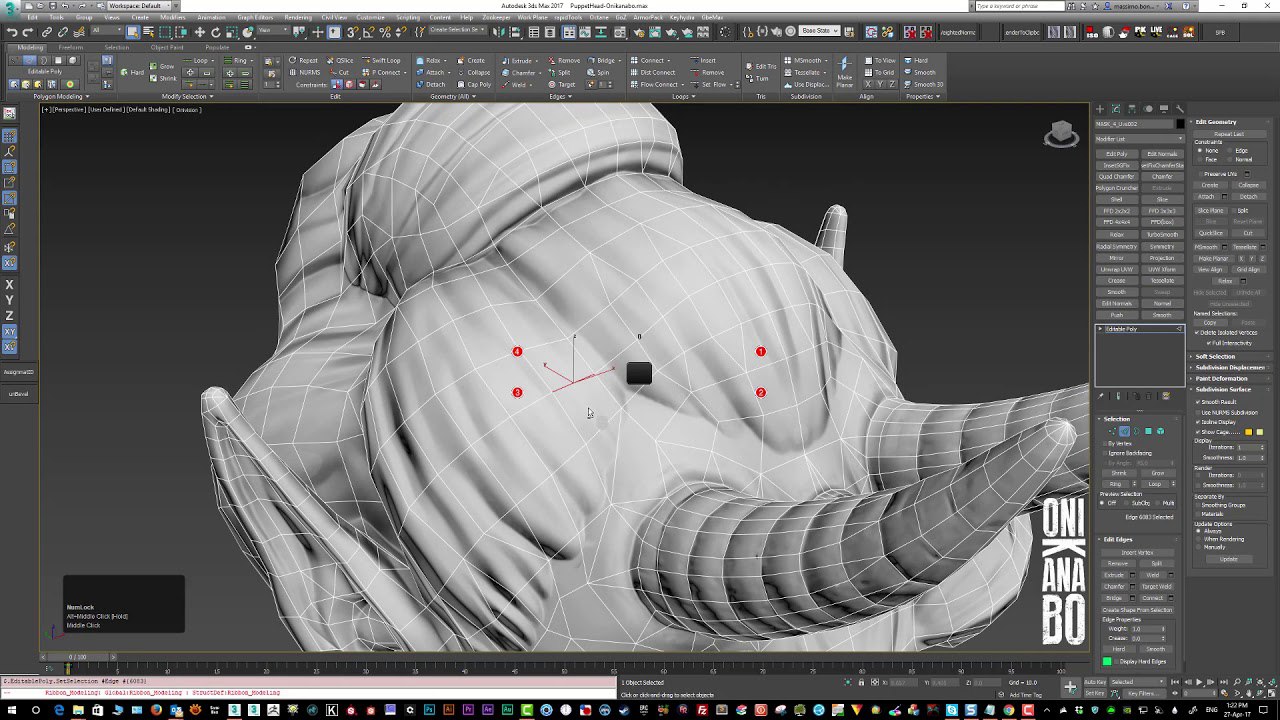Toggle the Preserve UVs checkbox

[x=1200, y=174]
